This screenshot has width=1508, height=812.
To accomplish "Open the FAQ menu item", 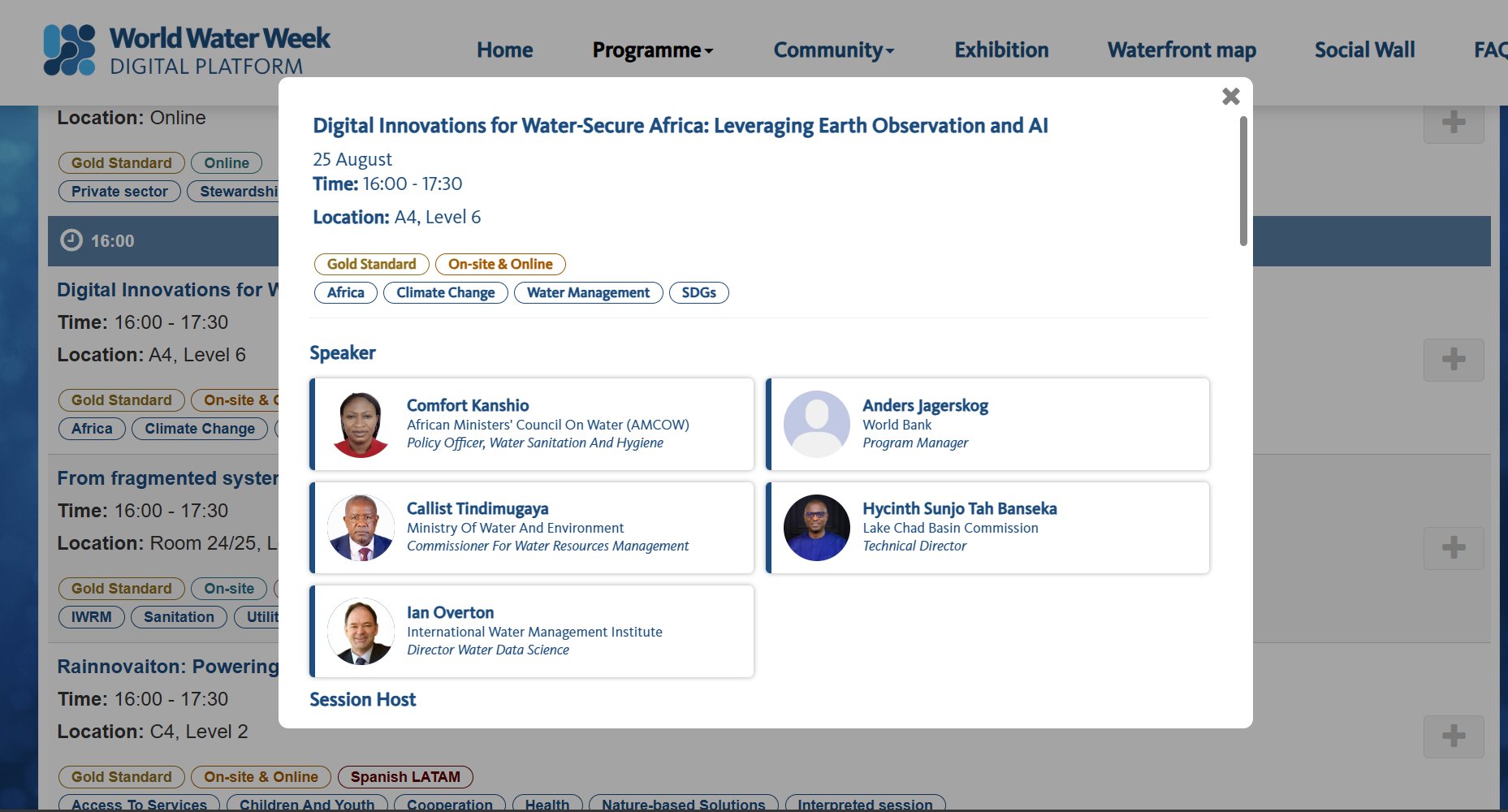I will [x=1491, y=50].
